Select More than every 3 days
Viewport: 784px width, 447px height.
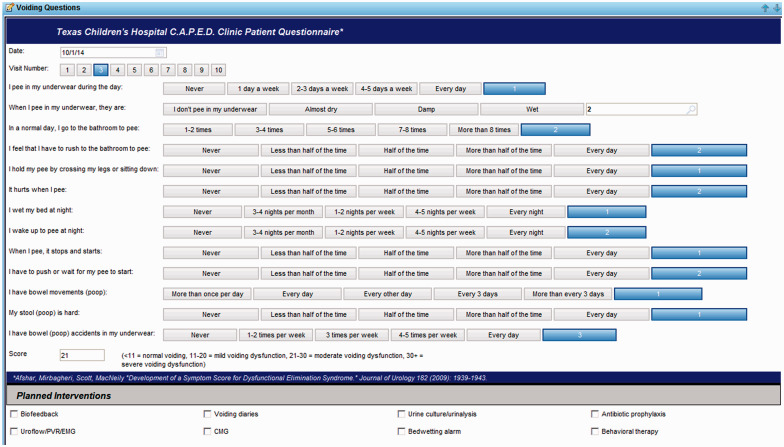pyautogui.click(x=568, y=294)
